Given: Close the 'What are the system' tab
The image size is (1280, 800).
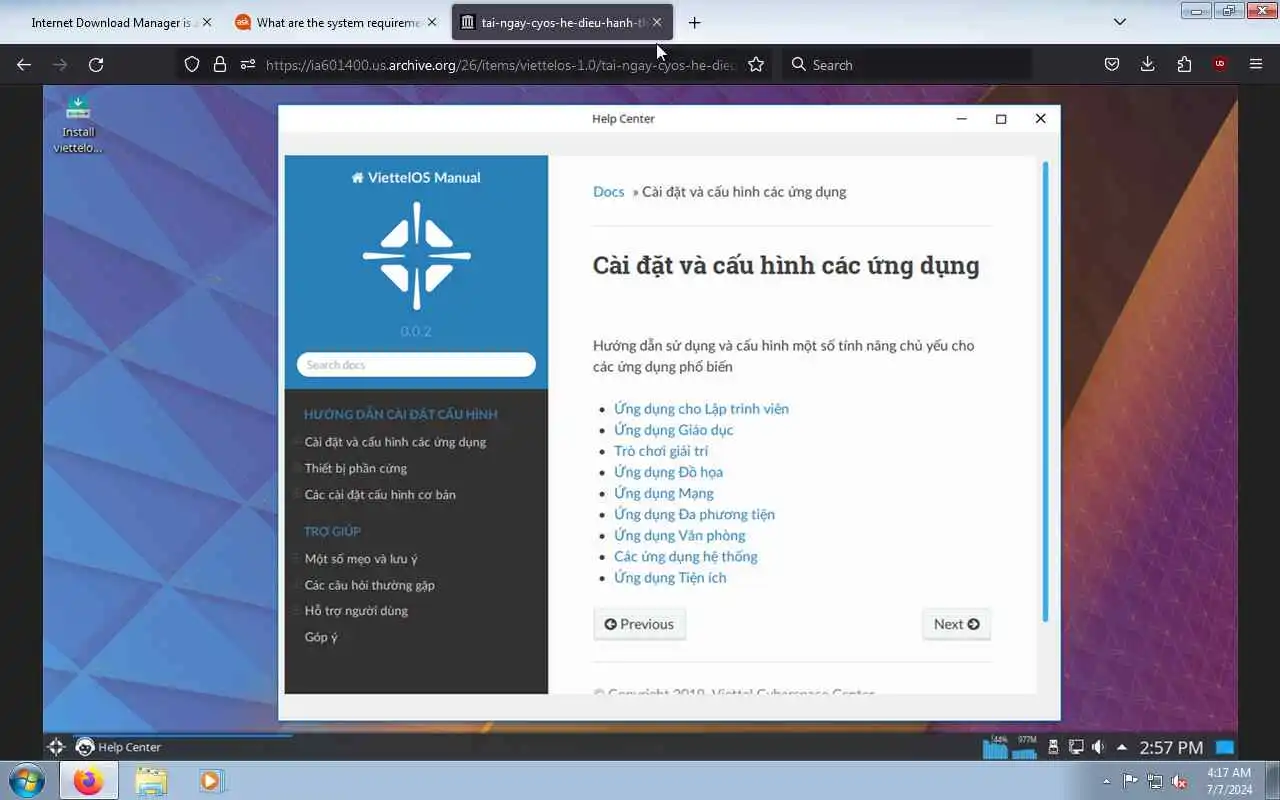Looking at the screenshot, I should (432, 22).
